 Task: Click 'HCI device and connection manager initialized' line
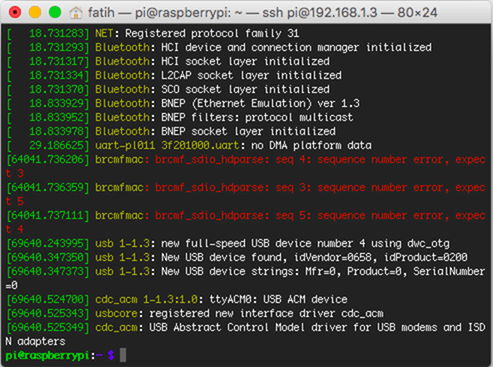[x=296, y=47]
